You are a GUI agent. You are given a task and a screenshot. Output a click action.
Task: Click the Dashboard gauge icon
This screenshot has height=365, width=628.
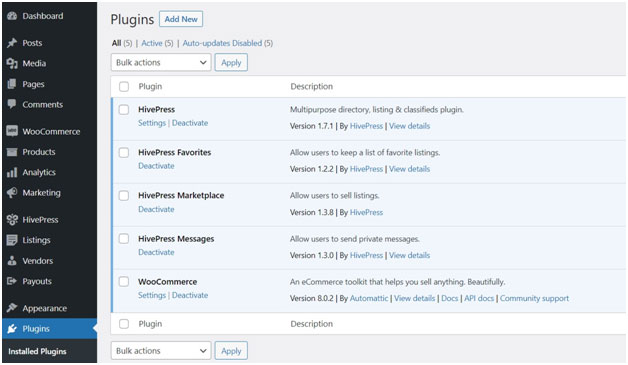click(12, 16)
